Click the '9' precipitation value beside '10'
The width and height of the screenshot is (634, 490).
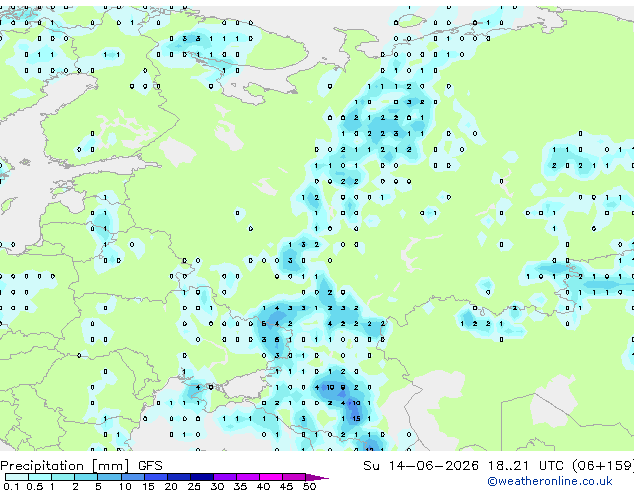[343, 387]
